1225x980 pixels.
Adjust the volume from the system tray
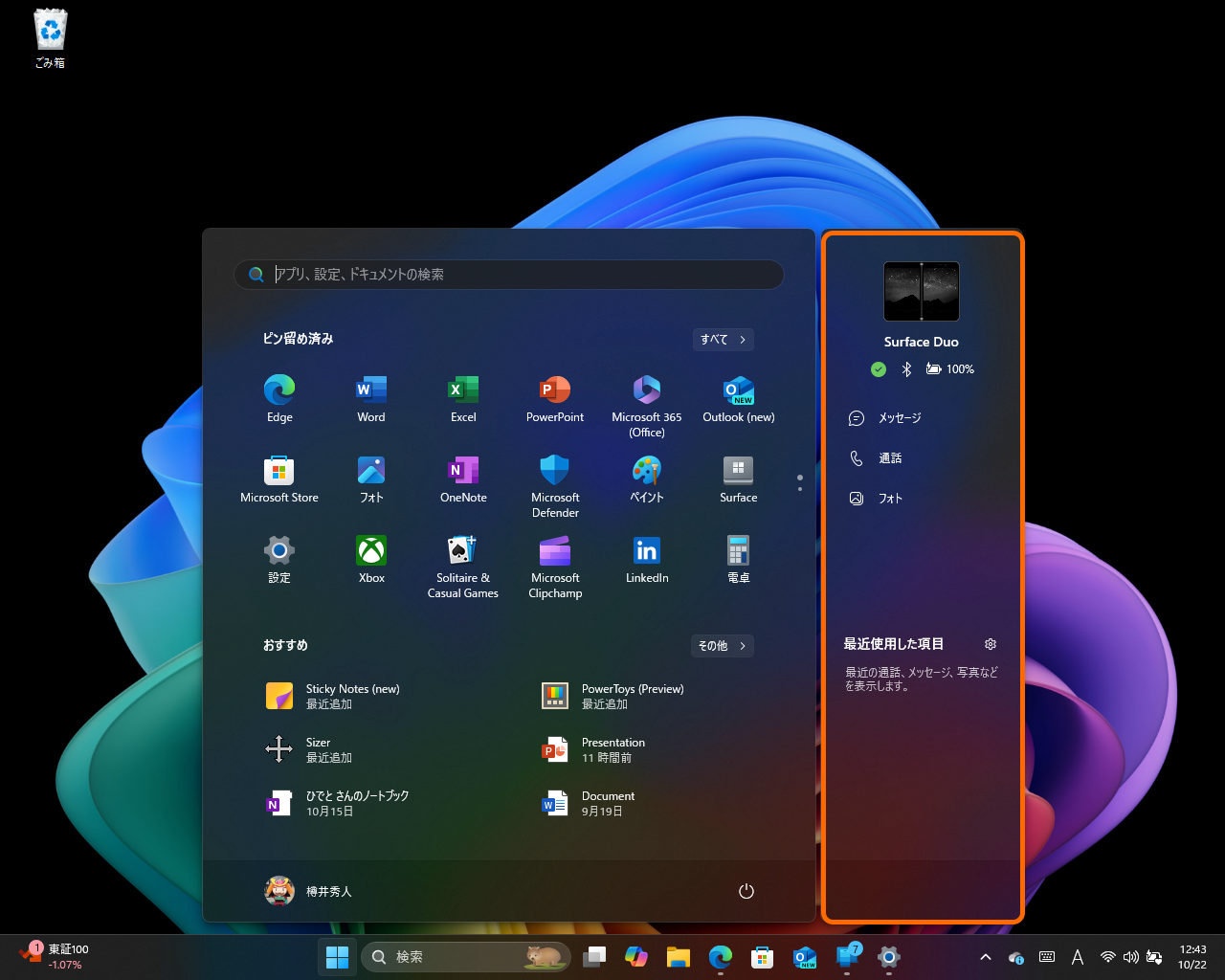coord(1130,956)
